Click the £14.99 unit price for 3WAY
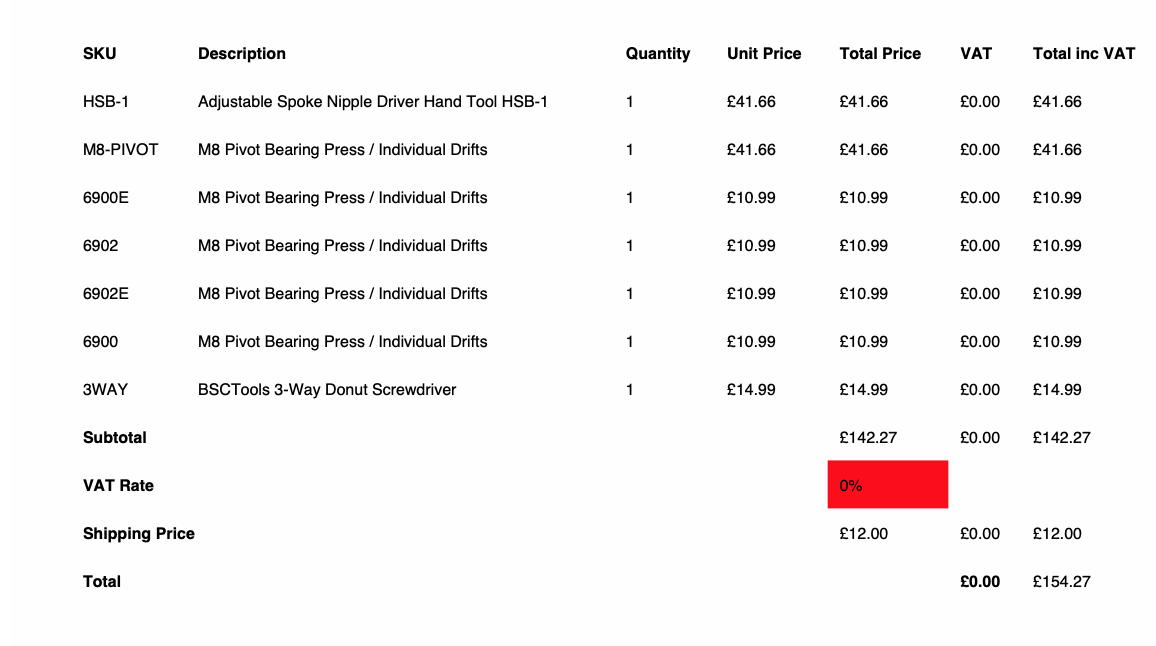Screen dimensions: 1156x646 (751, 389)
